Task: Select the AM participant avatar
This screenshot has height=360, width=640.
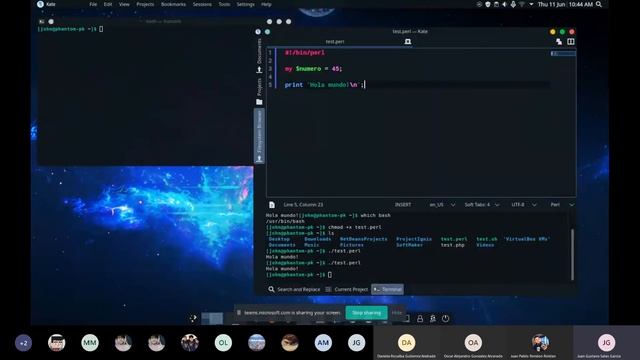Action: 323,343
